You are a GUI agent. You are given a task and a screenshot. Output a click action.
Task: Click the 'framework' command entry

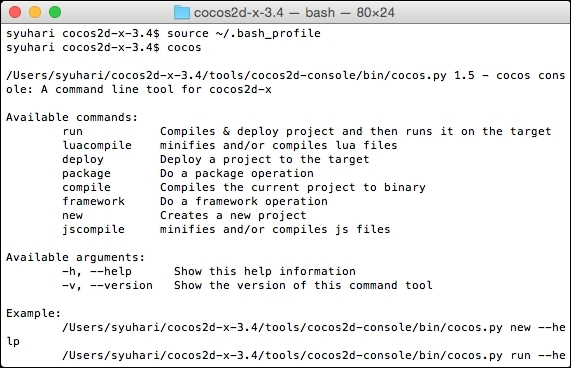93,201
